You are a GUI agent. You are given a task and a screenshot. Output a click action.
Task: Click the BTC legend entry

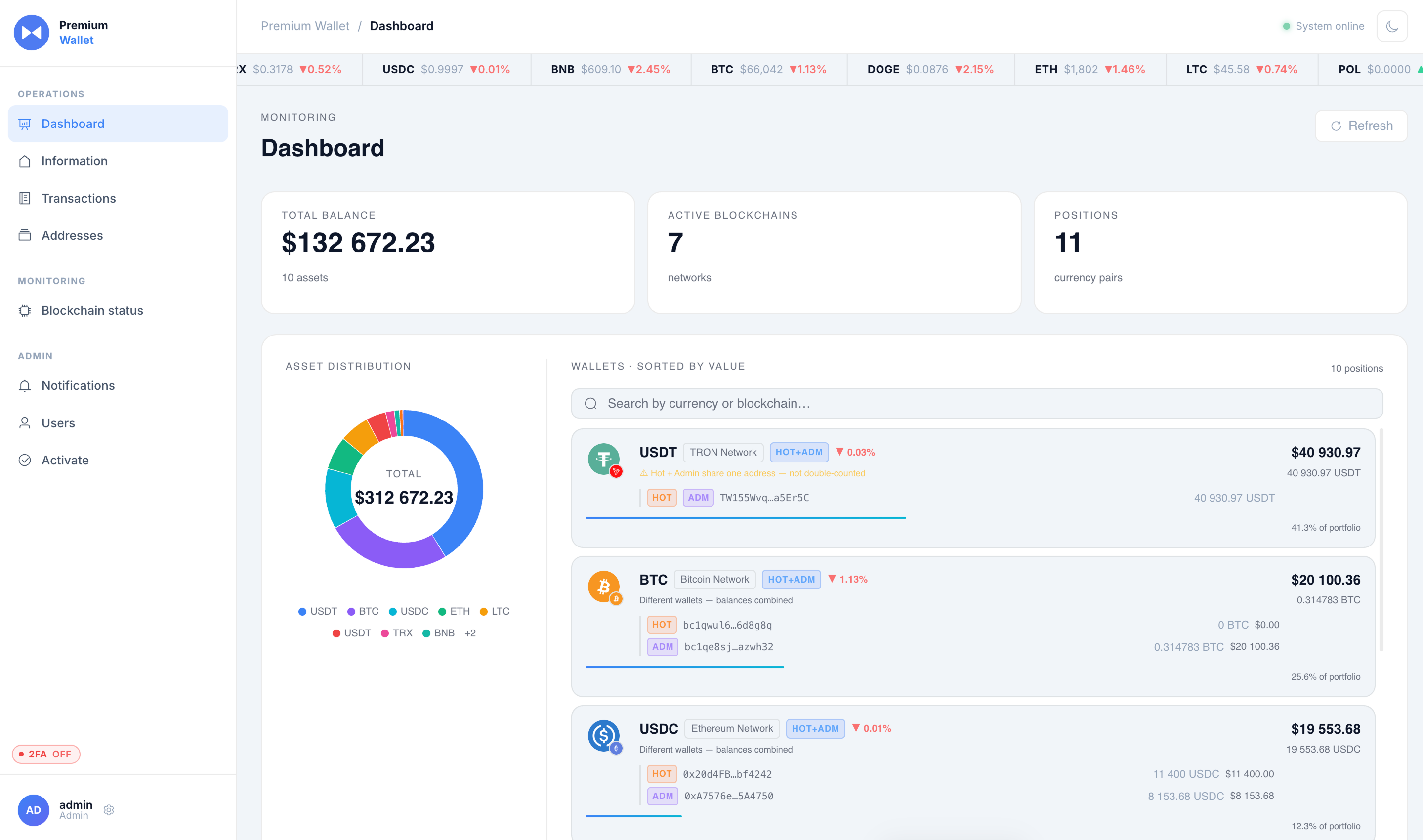point(363,611)
